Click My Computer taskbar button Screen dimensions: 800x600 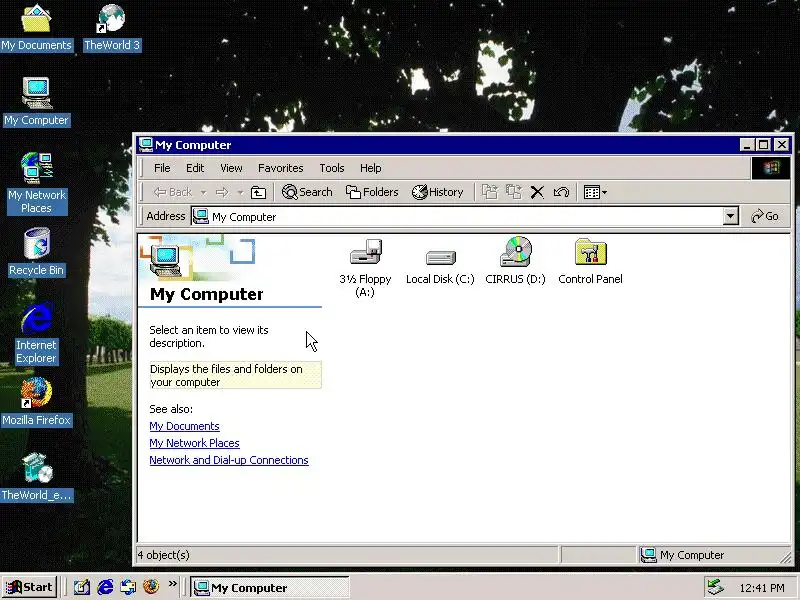[270, 588]
